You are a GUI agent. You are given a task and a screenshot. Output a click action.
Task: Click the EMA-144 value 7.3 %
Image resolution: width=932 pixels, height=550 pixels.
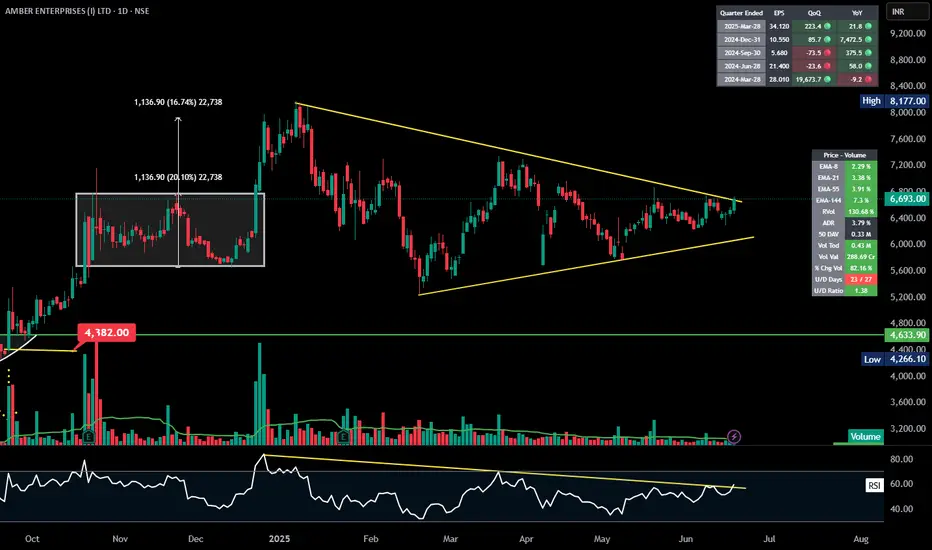(861, 200)
